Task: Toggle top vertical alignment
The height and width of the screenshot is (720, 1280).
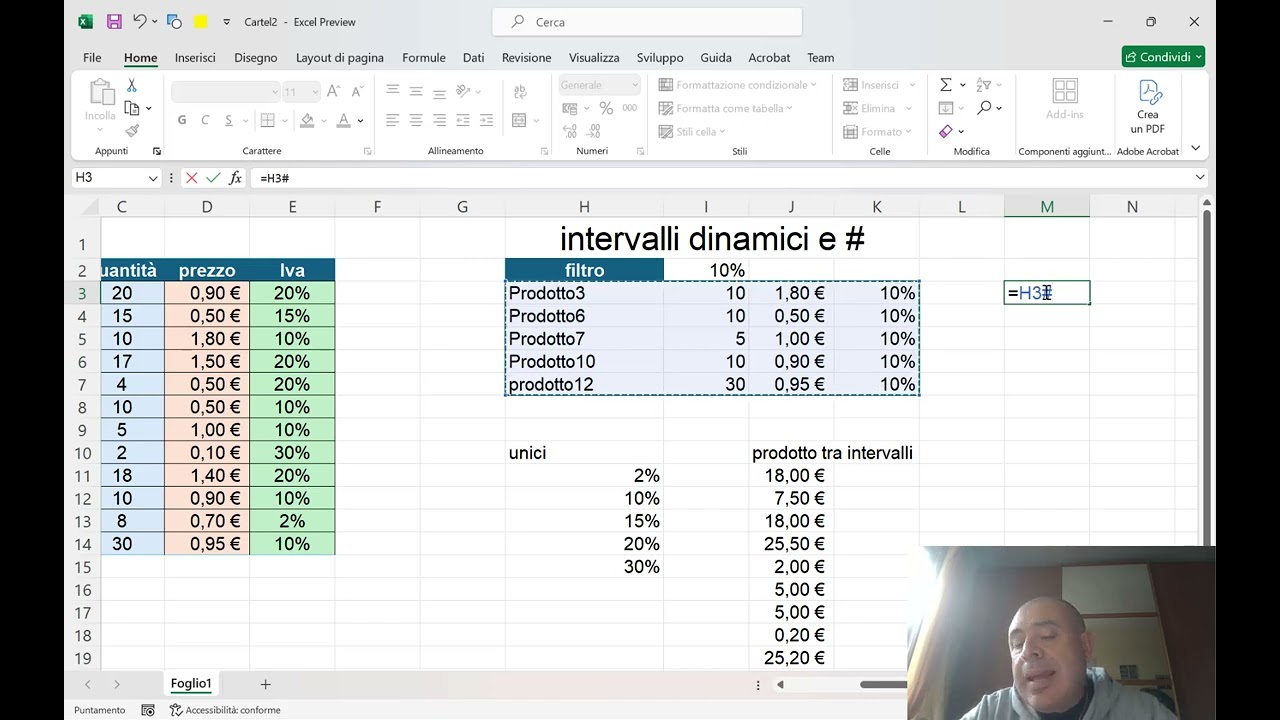Action: (392, 91)
